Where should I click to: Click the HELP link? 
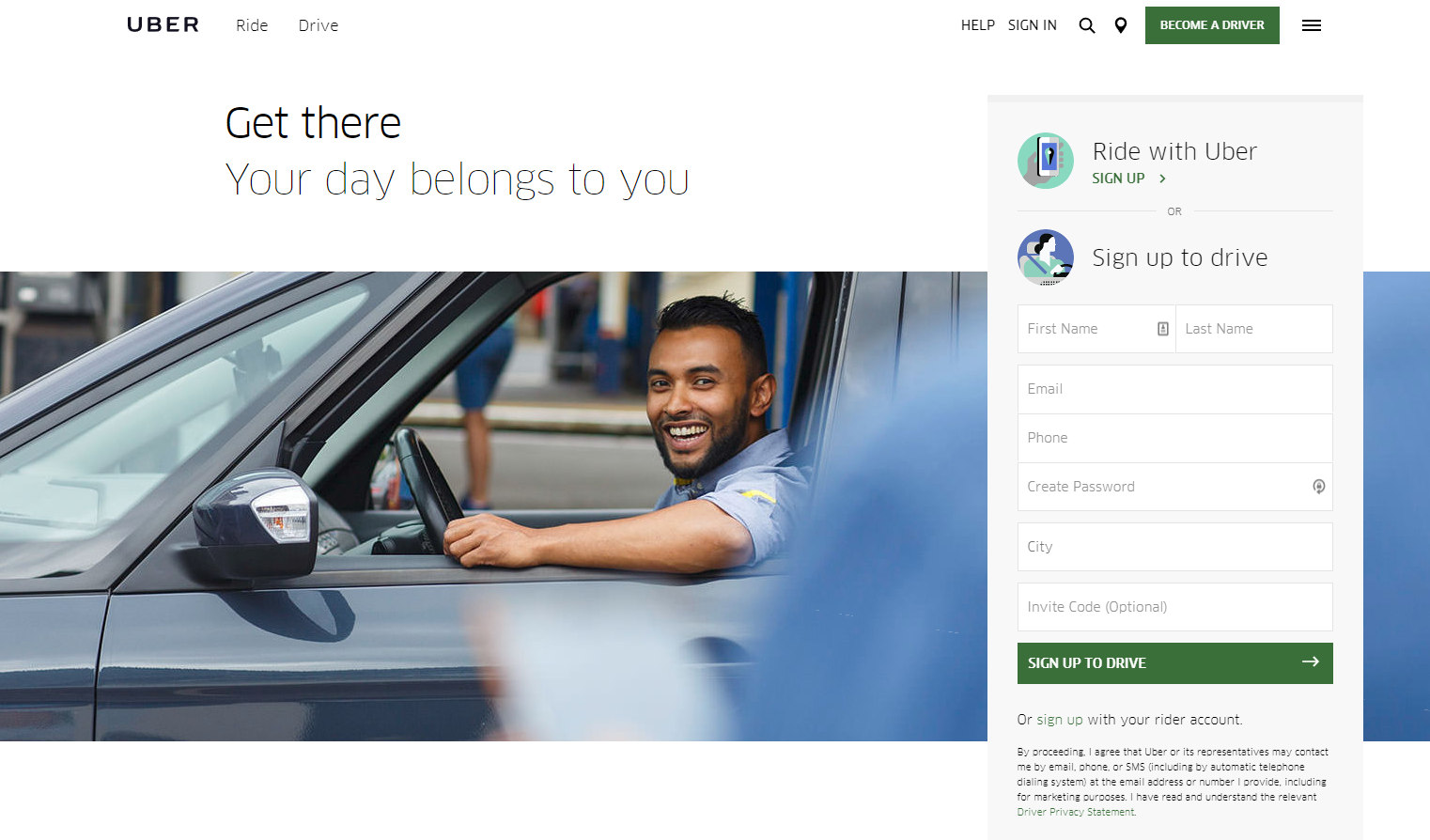pos(978,25)
